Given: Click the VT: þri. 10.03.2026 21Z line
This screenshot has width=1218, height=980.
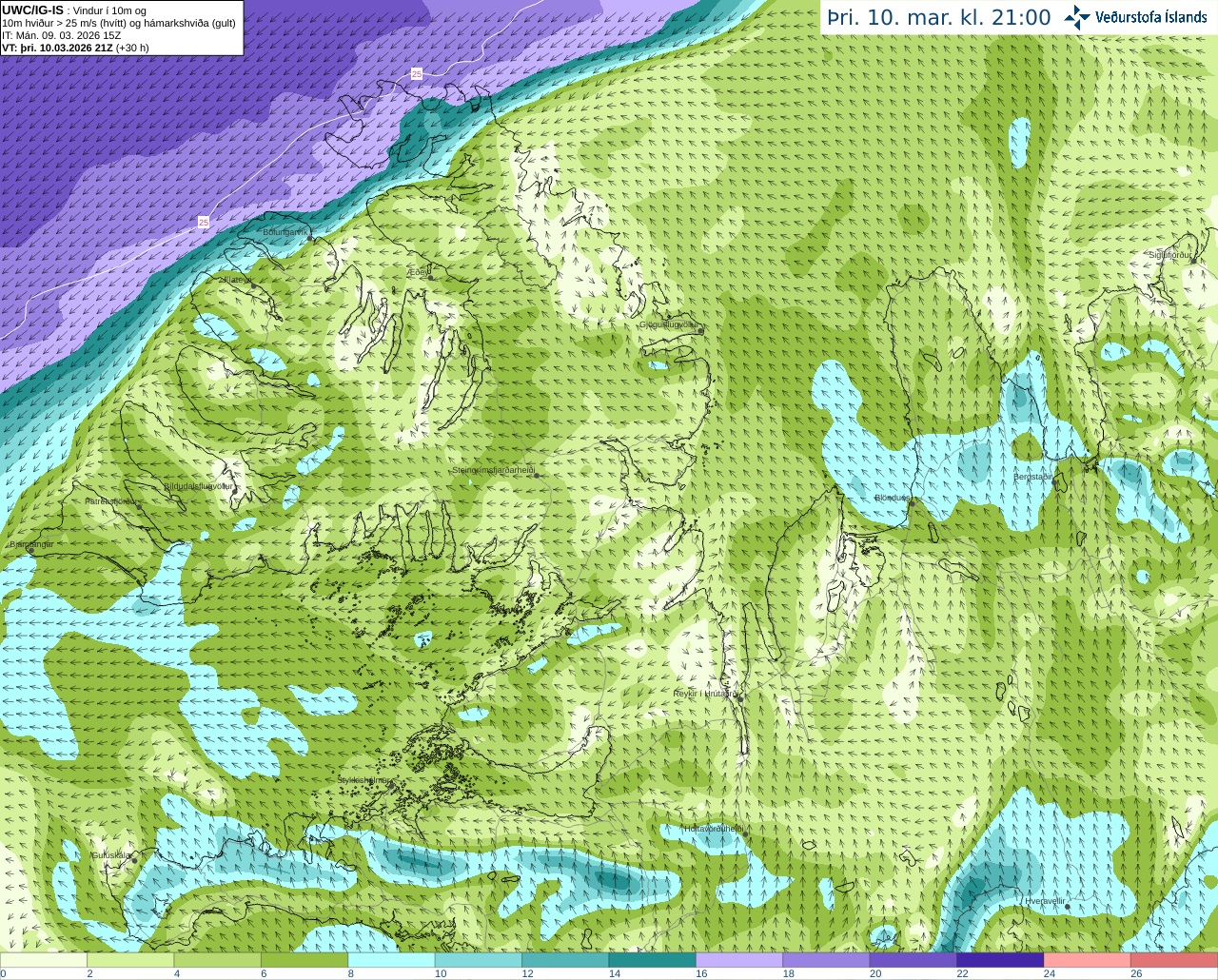Looking at the screenshot, I should (x=75, y=48).
